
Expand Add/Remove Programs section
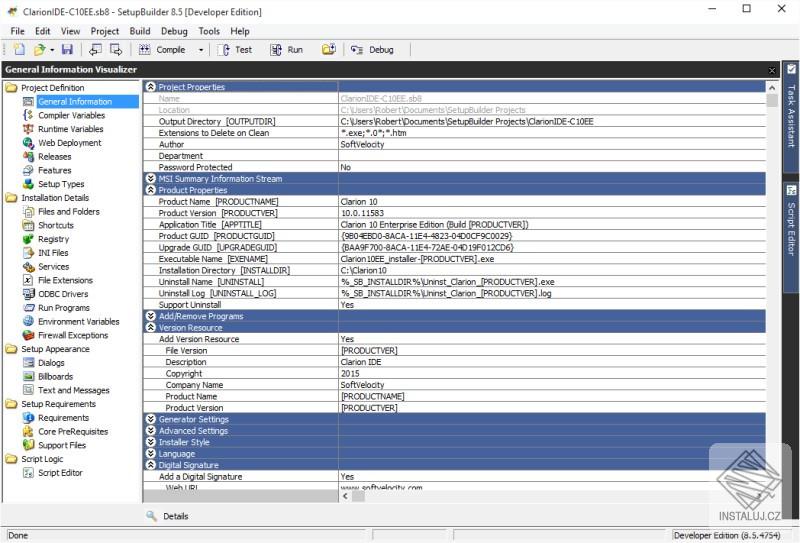pos(151,316)
